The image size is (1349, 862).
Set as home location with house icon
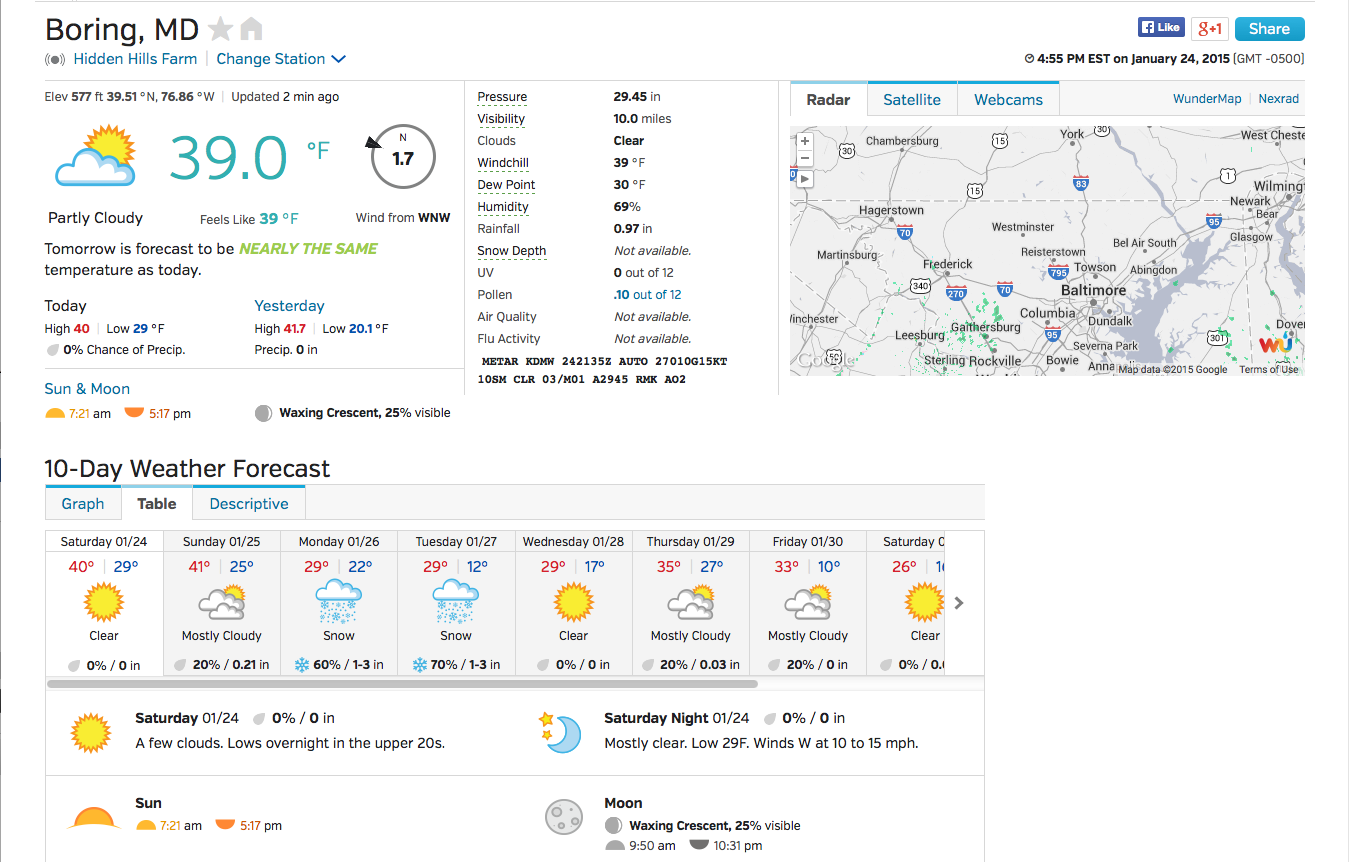[251, 28]
